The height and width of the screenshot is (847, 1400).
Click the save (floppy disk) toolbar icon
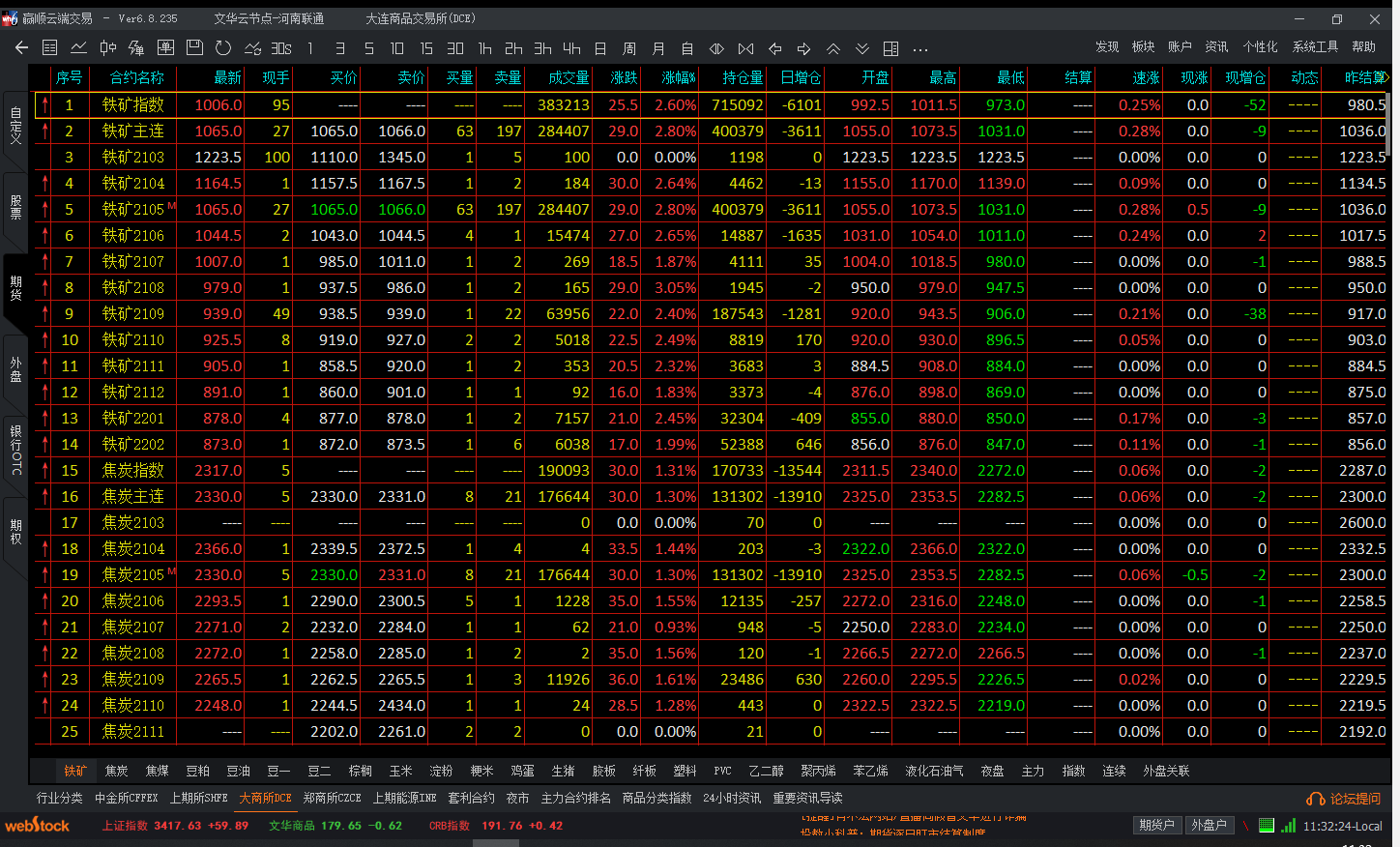click(x=194, y=47)
